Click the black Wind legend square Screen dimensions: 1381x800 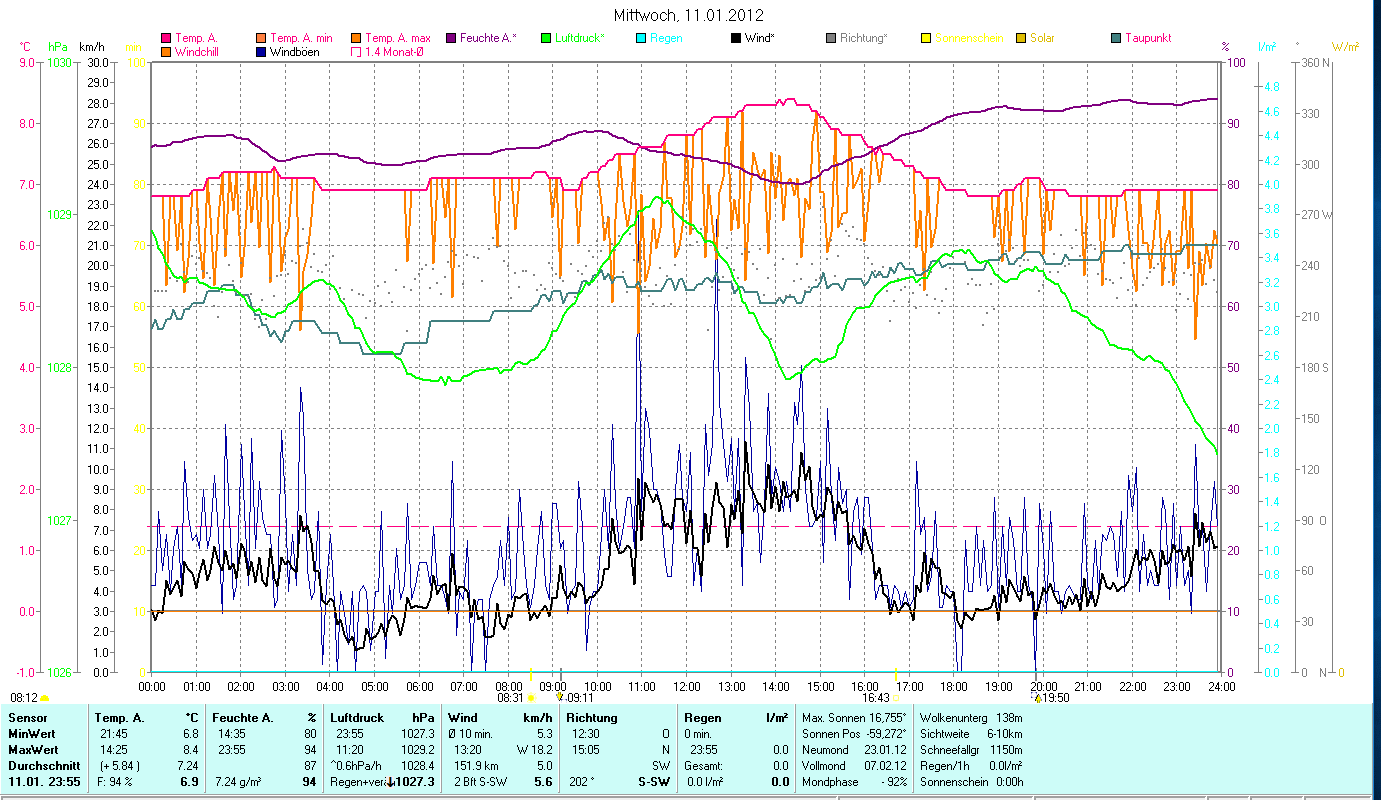[736, 38]
